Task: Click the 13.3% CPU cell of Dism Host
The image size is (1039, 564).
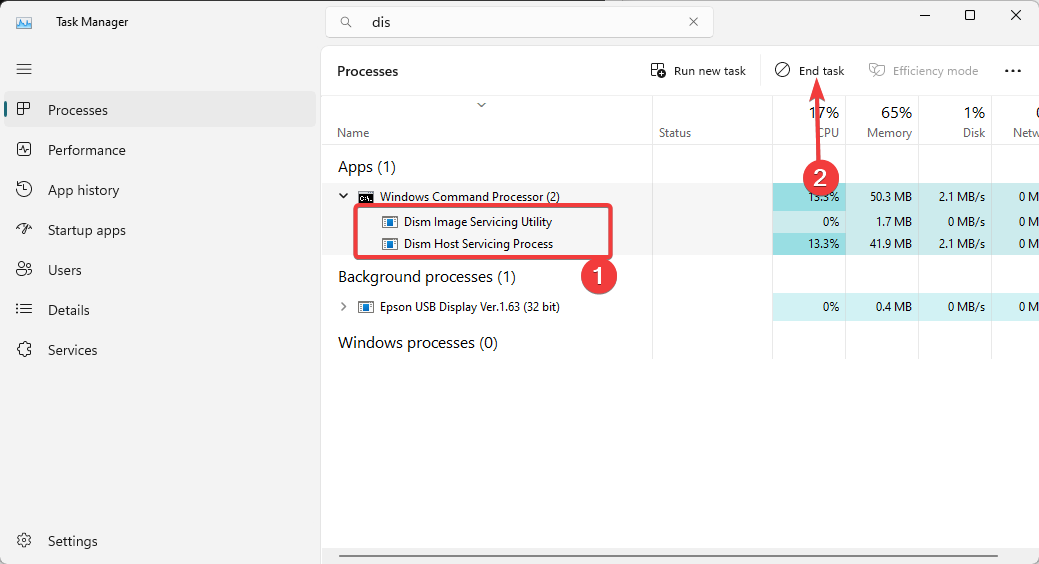Action: pos(809,244)
